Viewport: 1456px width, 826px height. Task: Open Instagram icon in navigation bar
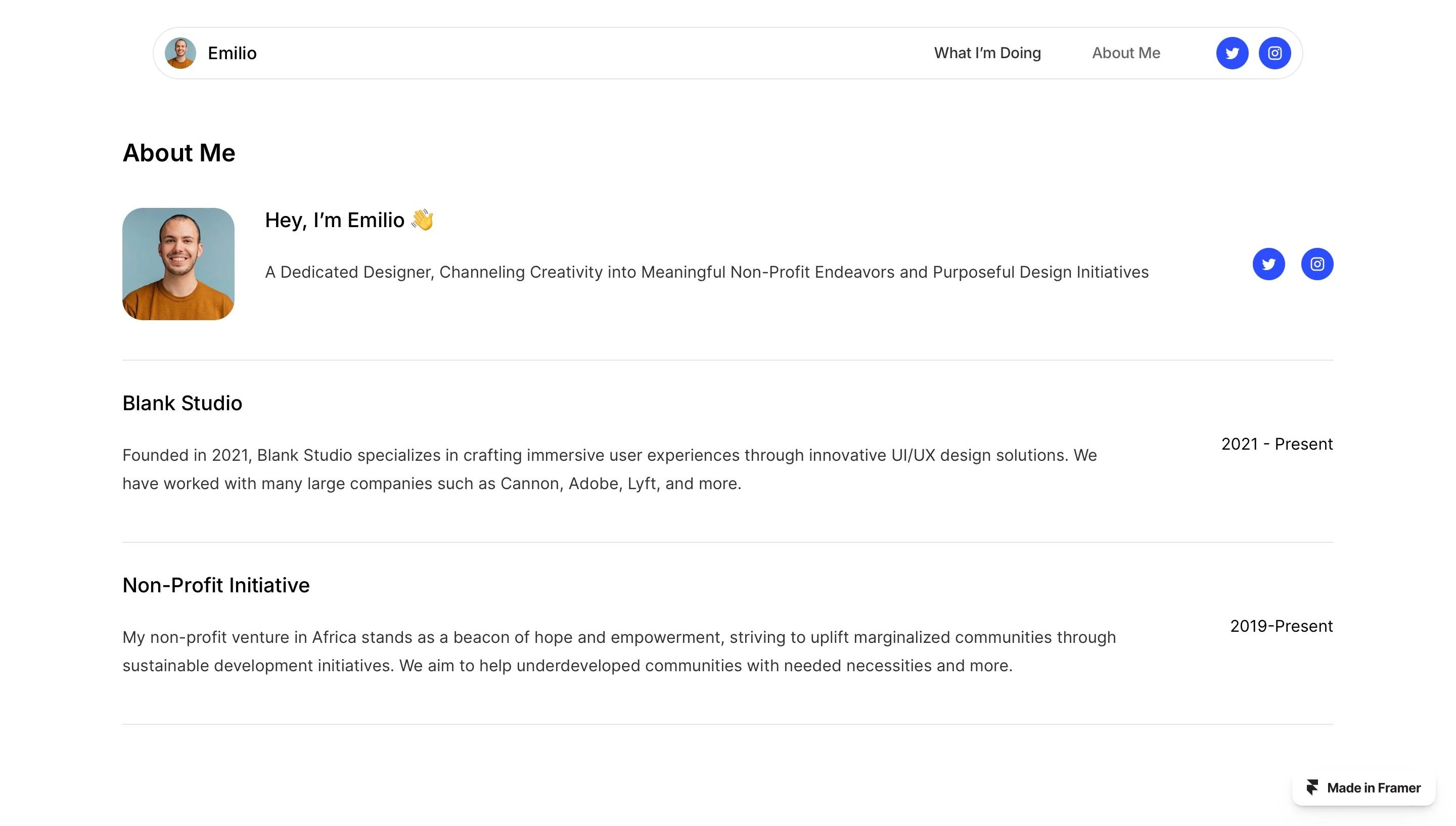point(1275,53)
